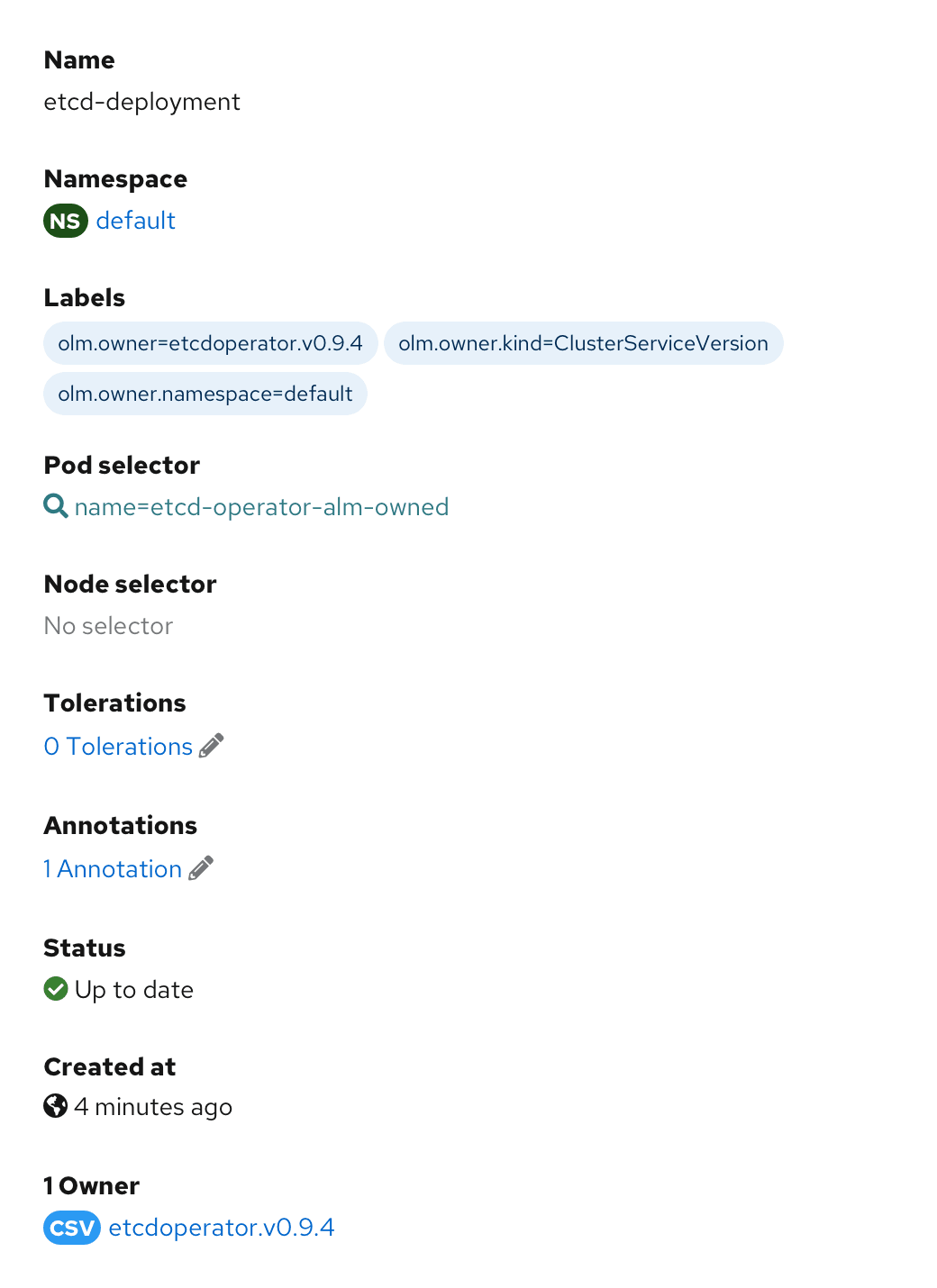Open the 0 Tolerations link
The image size is (937, 1288).
[118, 747]
